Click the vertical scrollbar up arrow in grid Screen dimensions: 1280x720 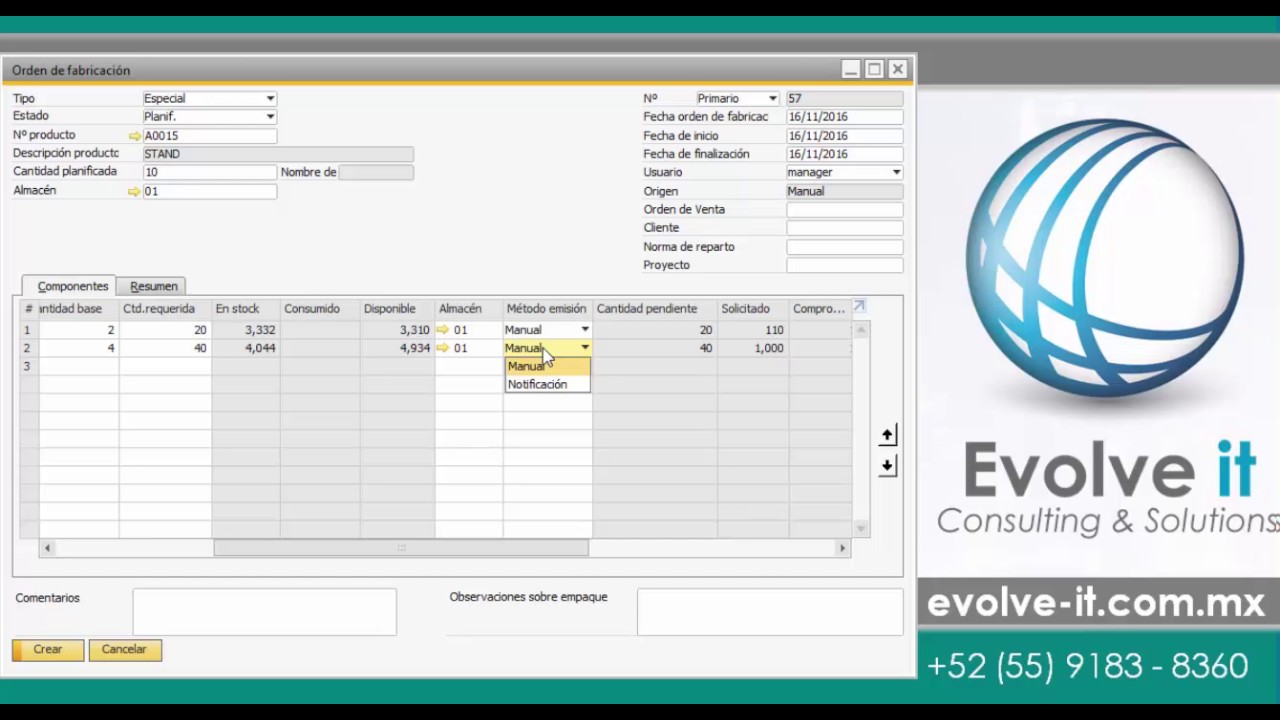pyautogui.click(x=861, y=329)
